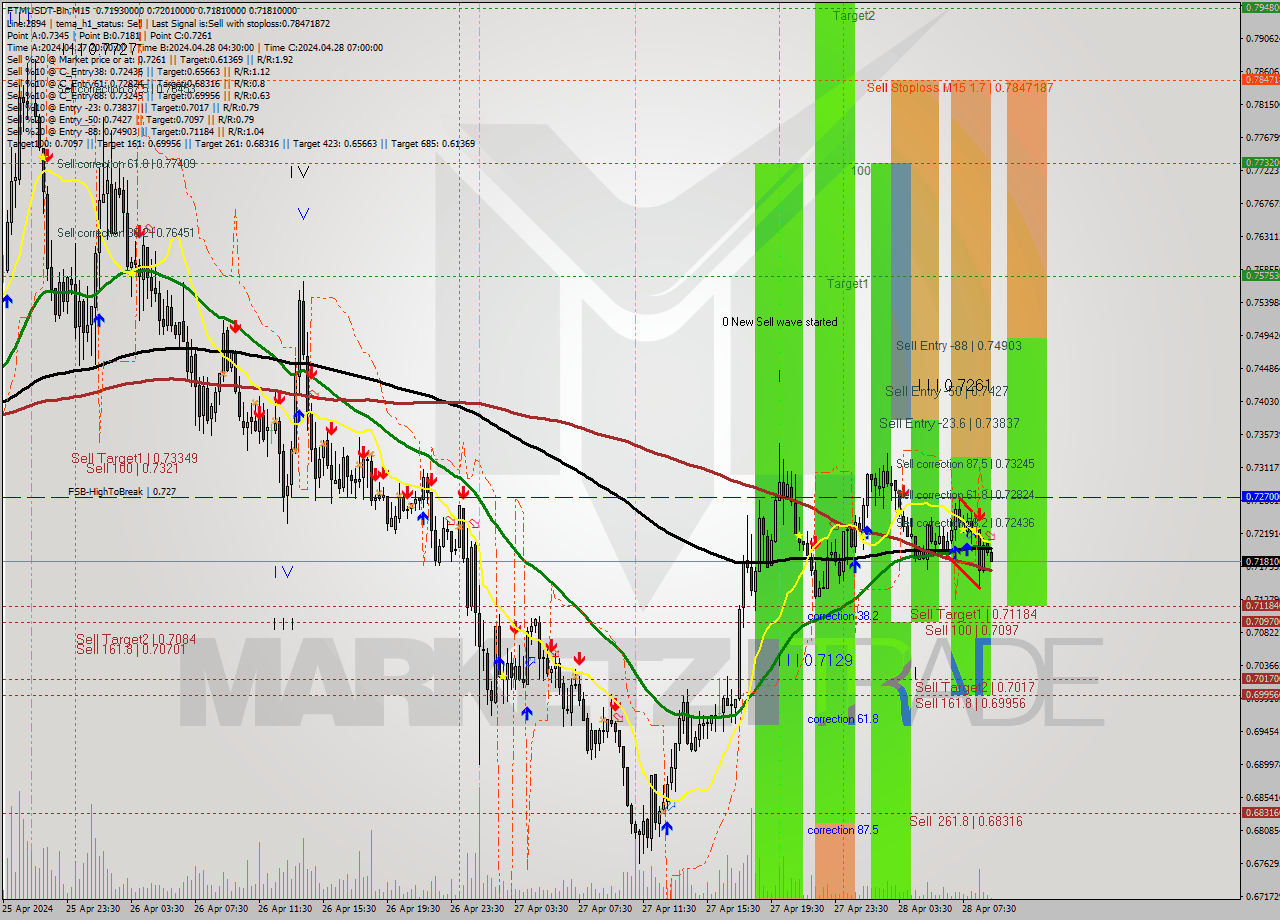Click the 'Sell Target2 | 0.7084' label
Image resolution: width=1280 pixels, height=920 pixels.
pyautogui.click(x=136, y=639)
